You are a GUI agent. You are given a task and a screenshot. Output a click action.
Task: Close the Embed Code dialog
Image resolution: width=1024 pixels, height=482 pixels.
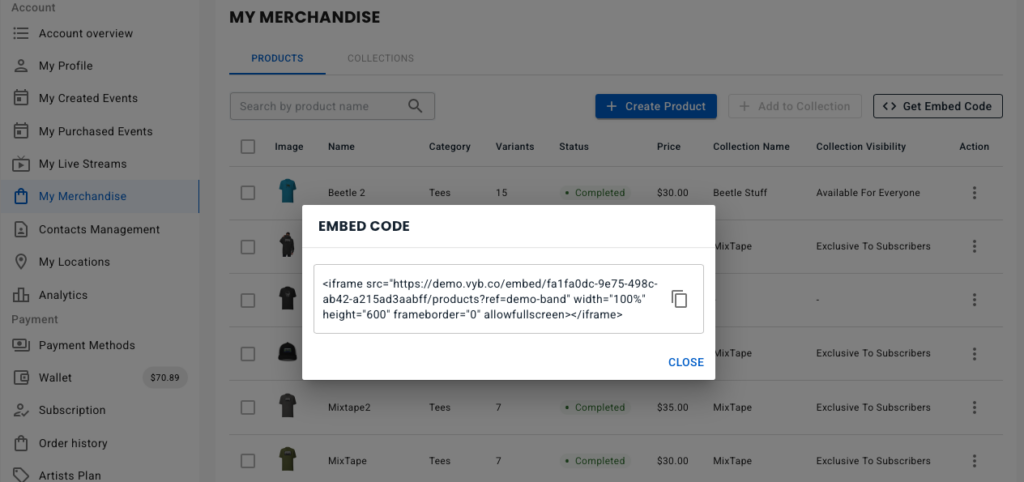686,362
